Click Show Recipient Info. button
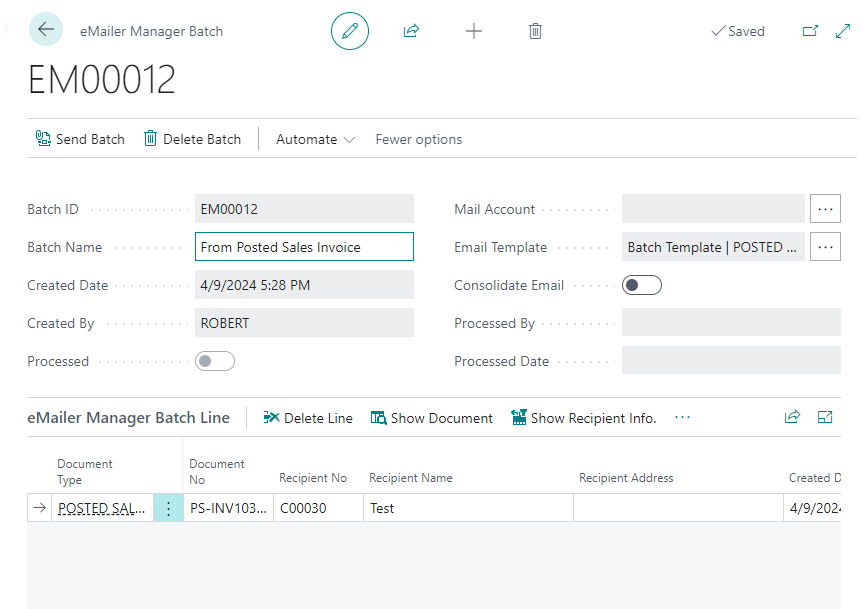This screenshot has width=862, height=609. [x=583, y=418]
